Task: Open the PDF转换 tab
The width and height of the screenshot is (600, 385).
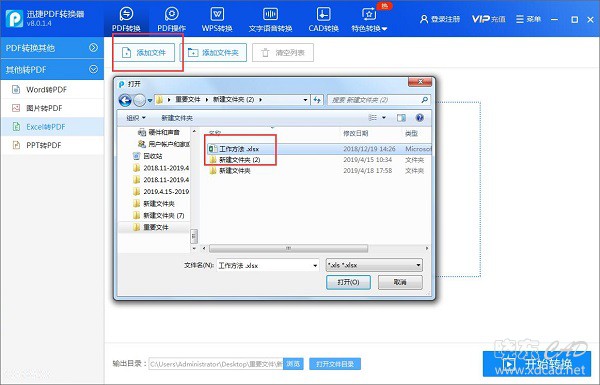Action: [126, 19]
